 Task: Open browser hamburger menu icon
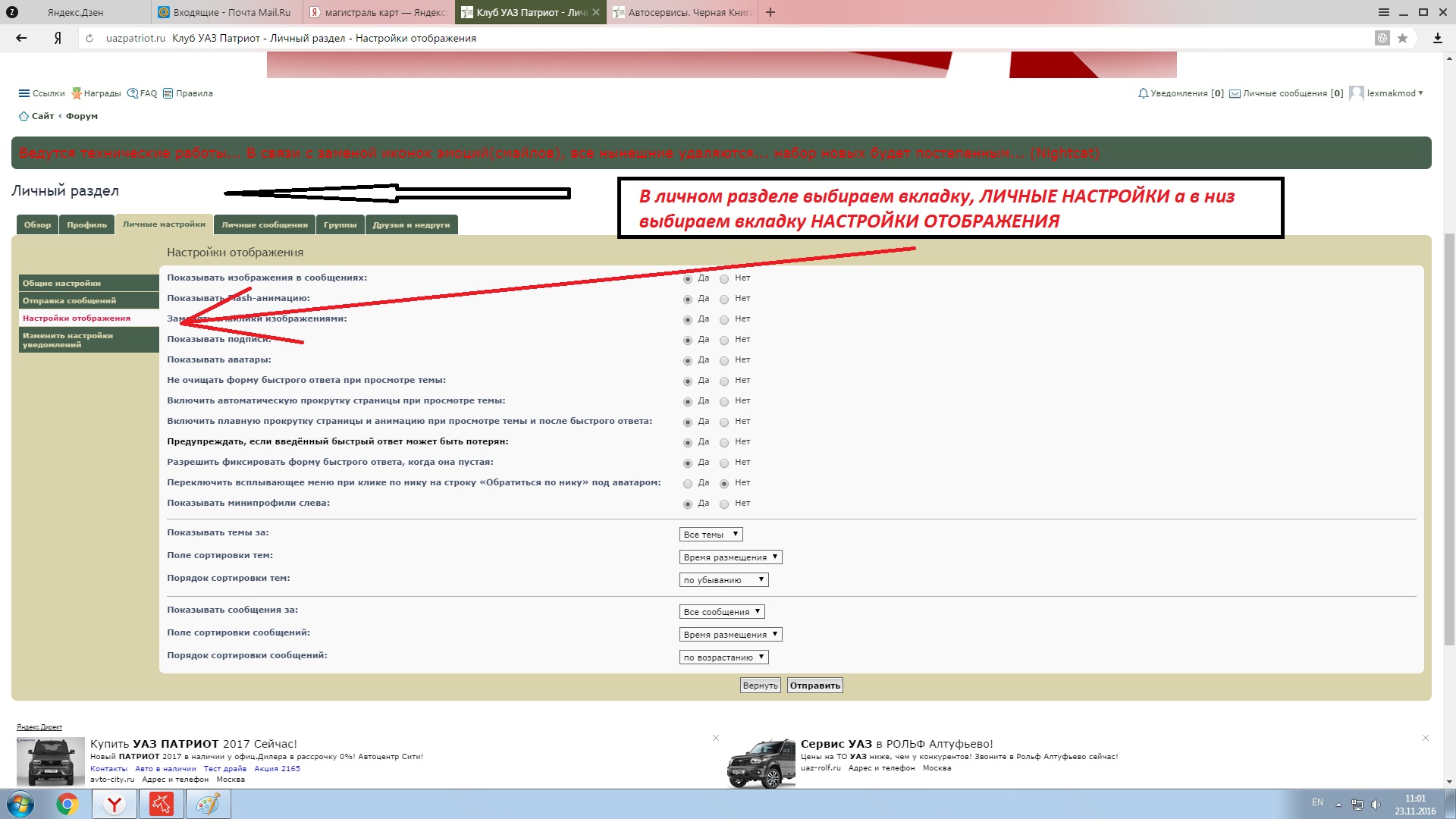click(1384, 12)
